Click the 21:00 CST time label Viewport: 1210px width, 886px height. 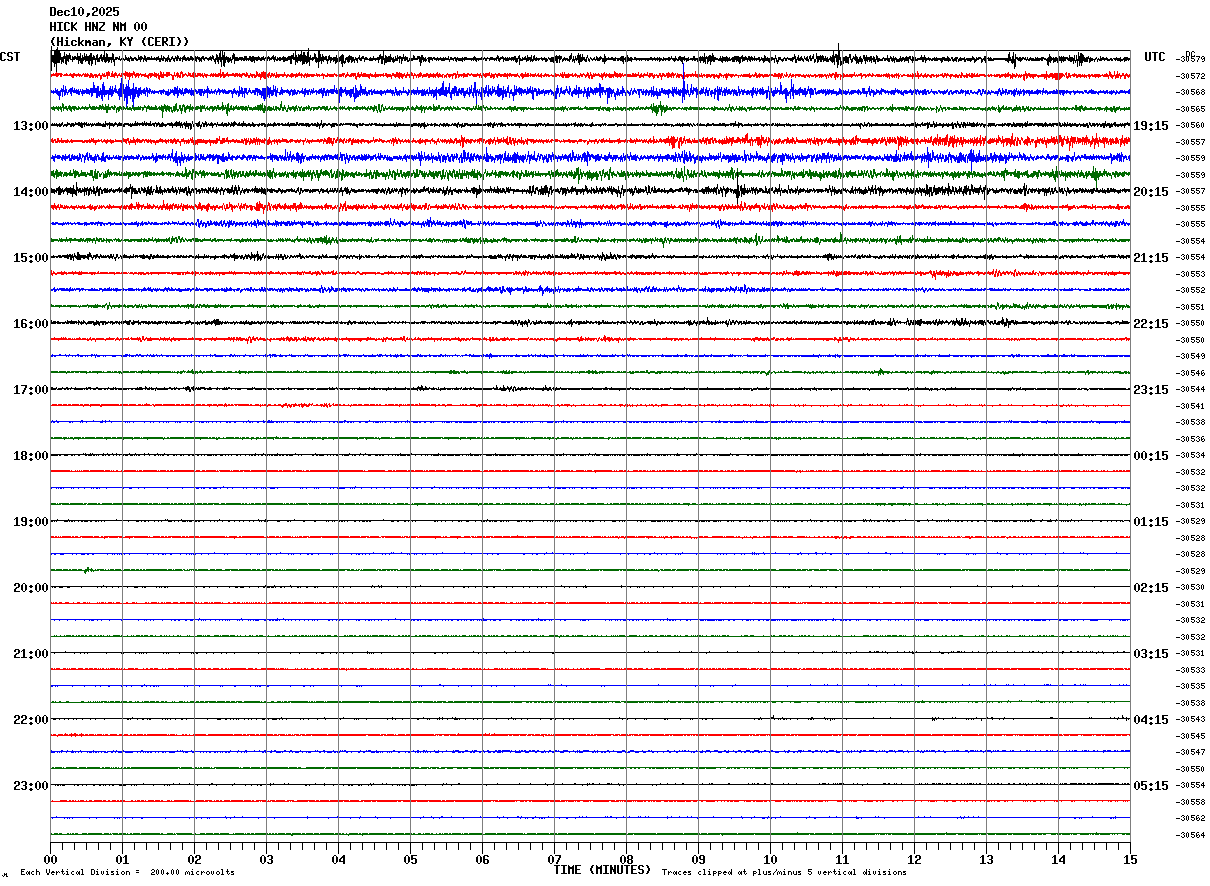tap(30, 654)
